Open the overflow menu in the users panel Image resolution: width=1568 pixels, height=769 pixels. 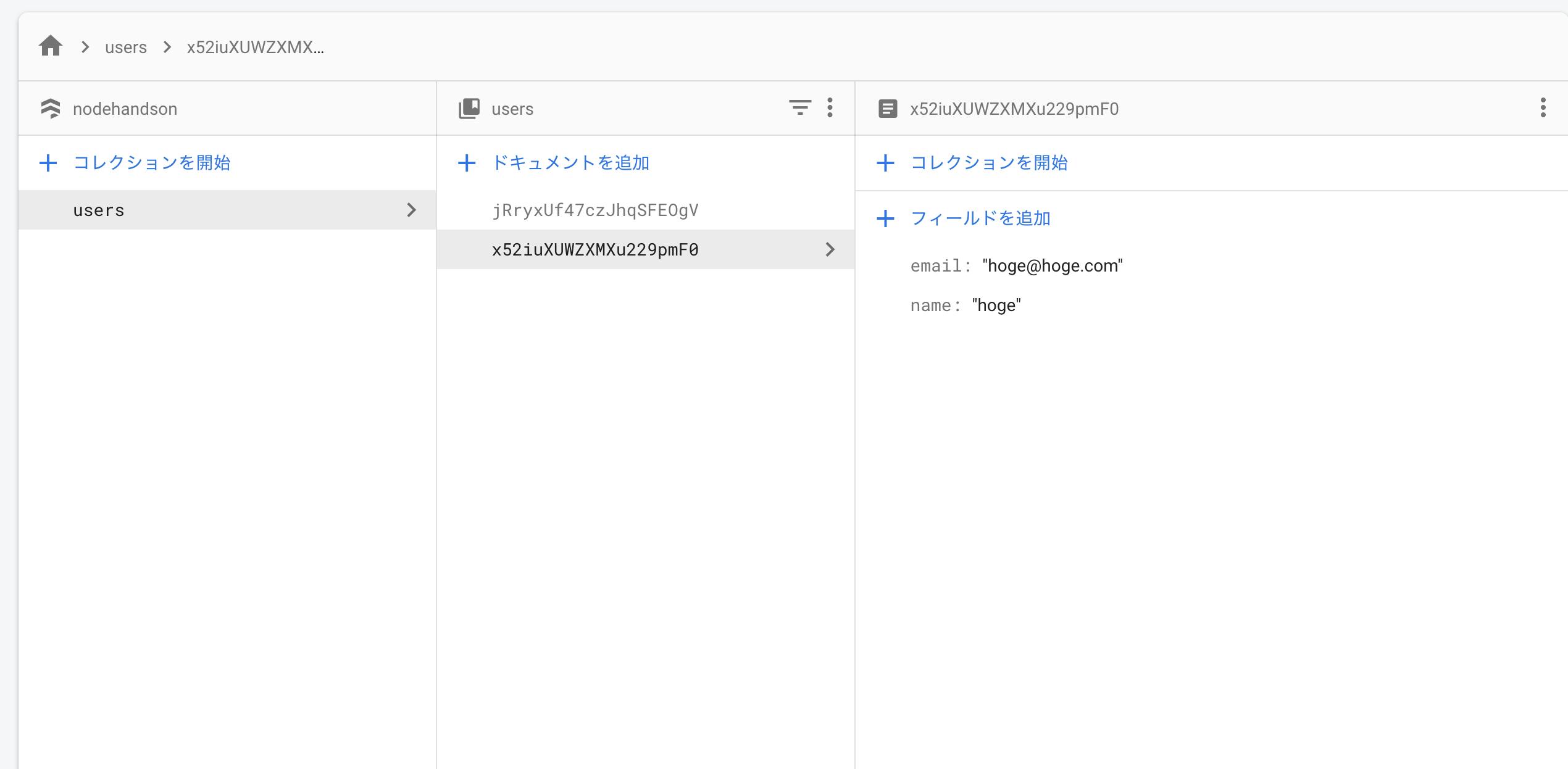click(830, 108)
